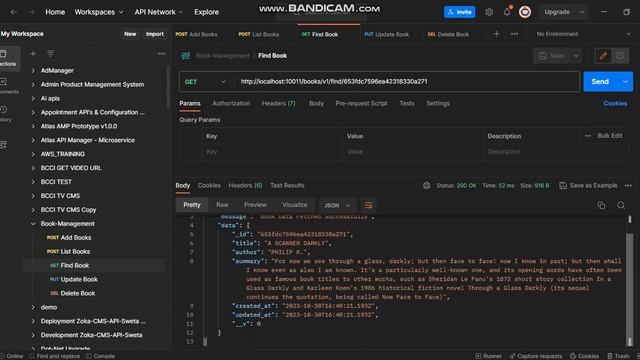Image resolution: width=640 pixels, height=360 pixels.
Task: Open the response three-dots options menu
Action: pos(628,186)
